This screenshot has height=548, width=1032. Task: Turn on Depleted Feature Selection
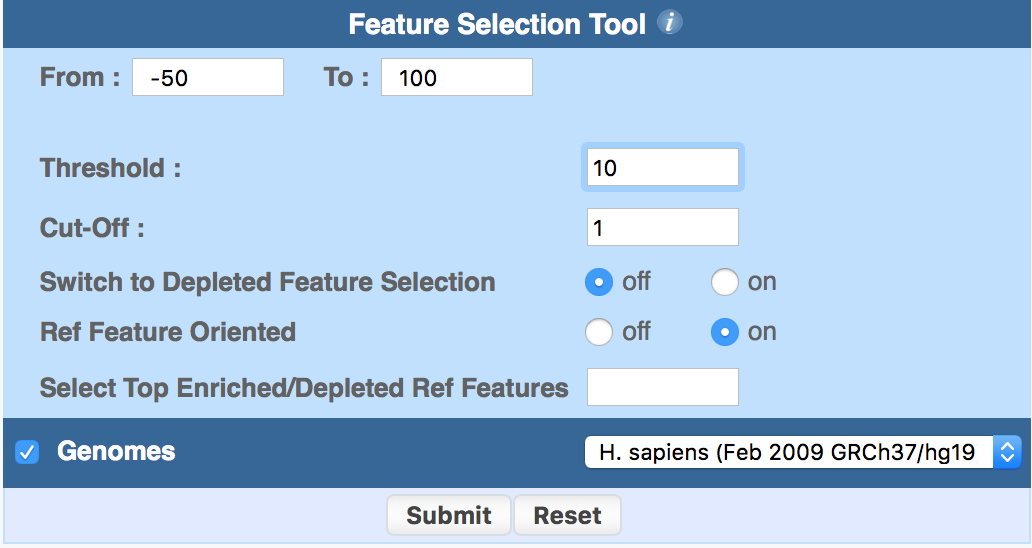725,283
